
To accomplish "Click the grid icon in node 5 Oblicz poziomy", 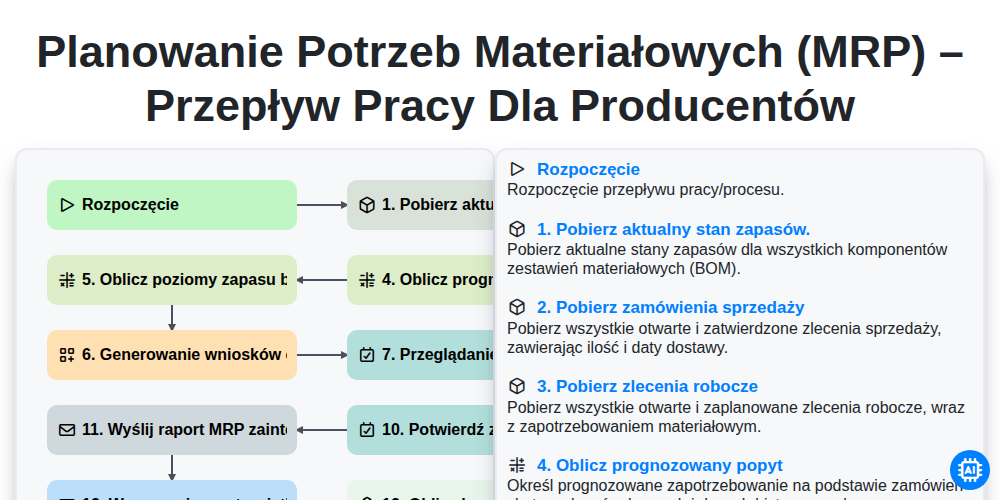I will [67, 280].
